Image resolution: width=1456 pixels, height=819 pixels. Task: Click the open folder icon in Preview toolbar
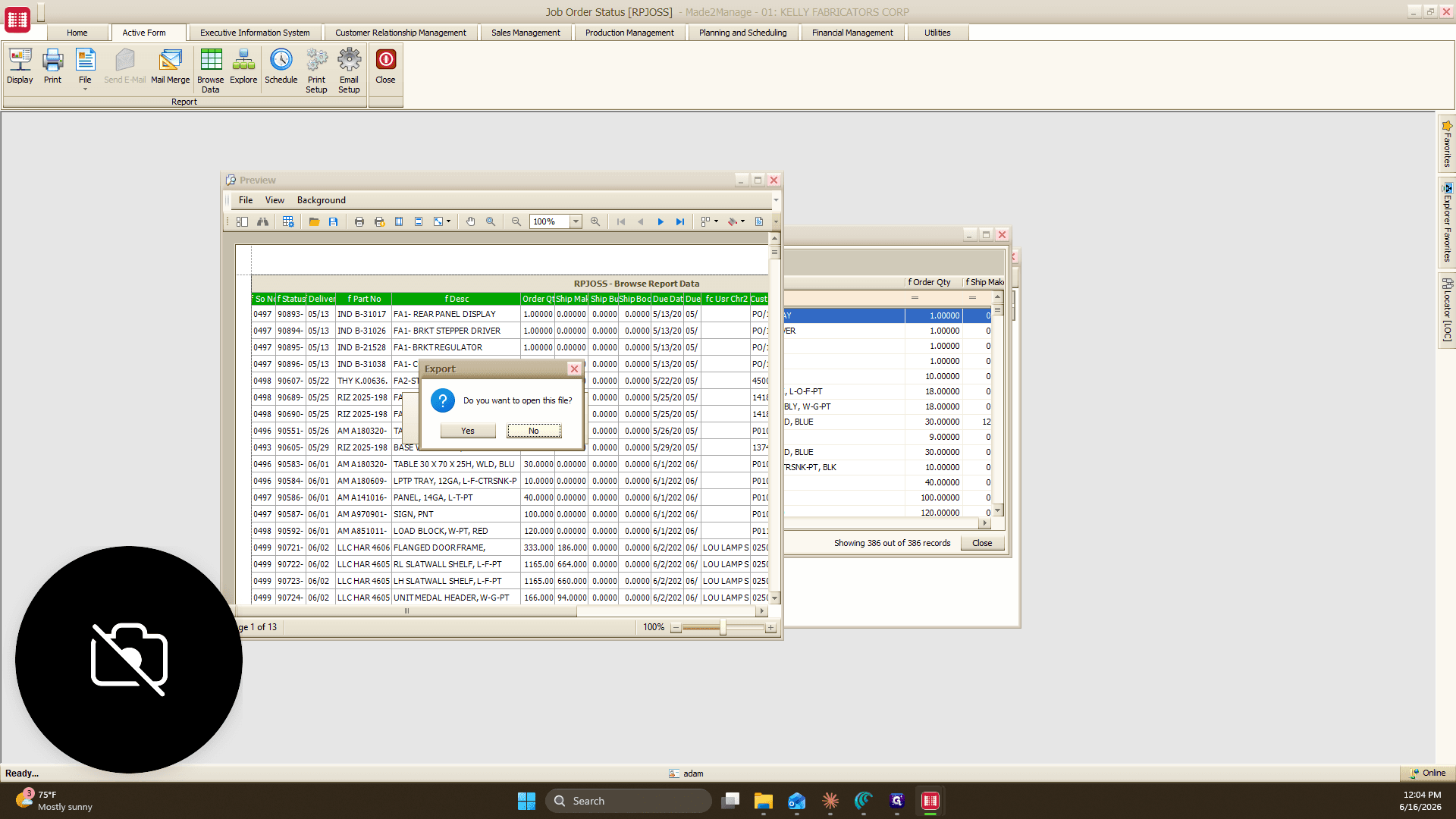[314, 221]
